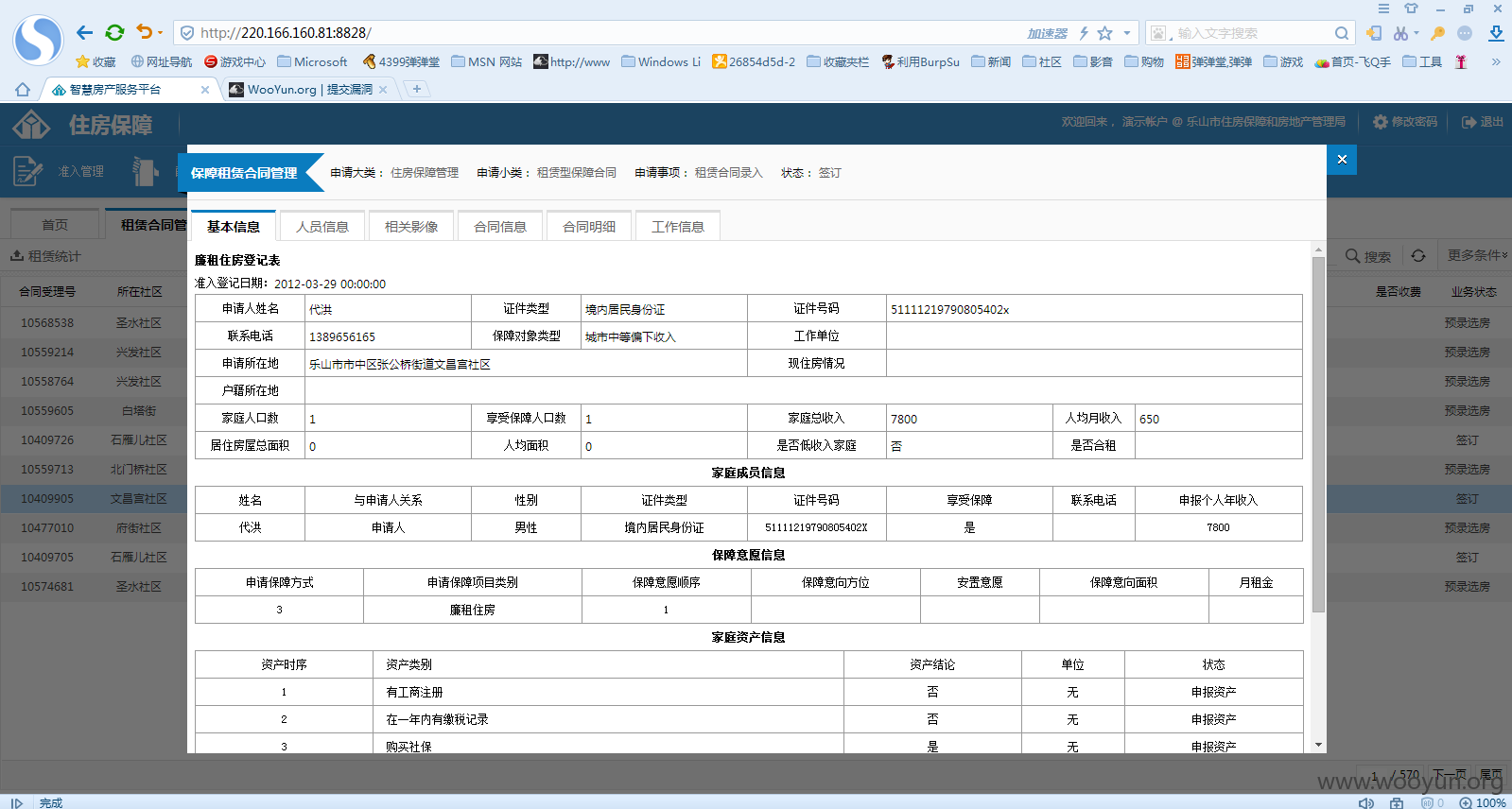Open dropdown next to undo arrow
The width and height of the screenshot is (1512, 809).
click(160, 33)
